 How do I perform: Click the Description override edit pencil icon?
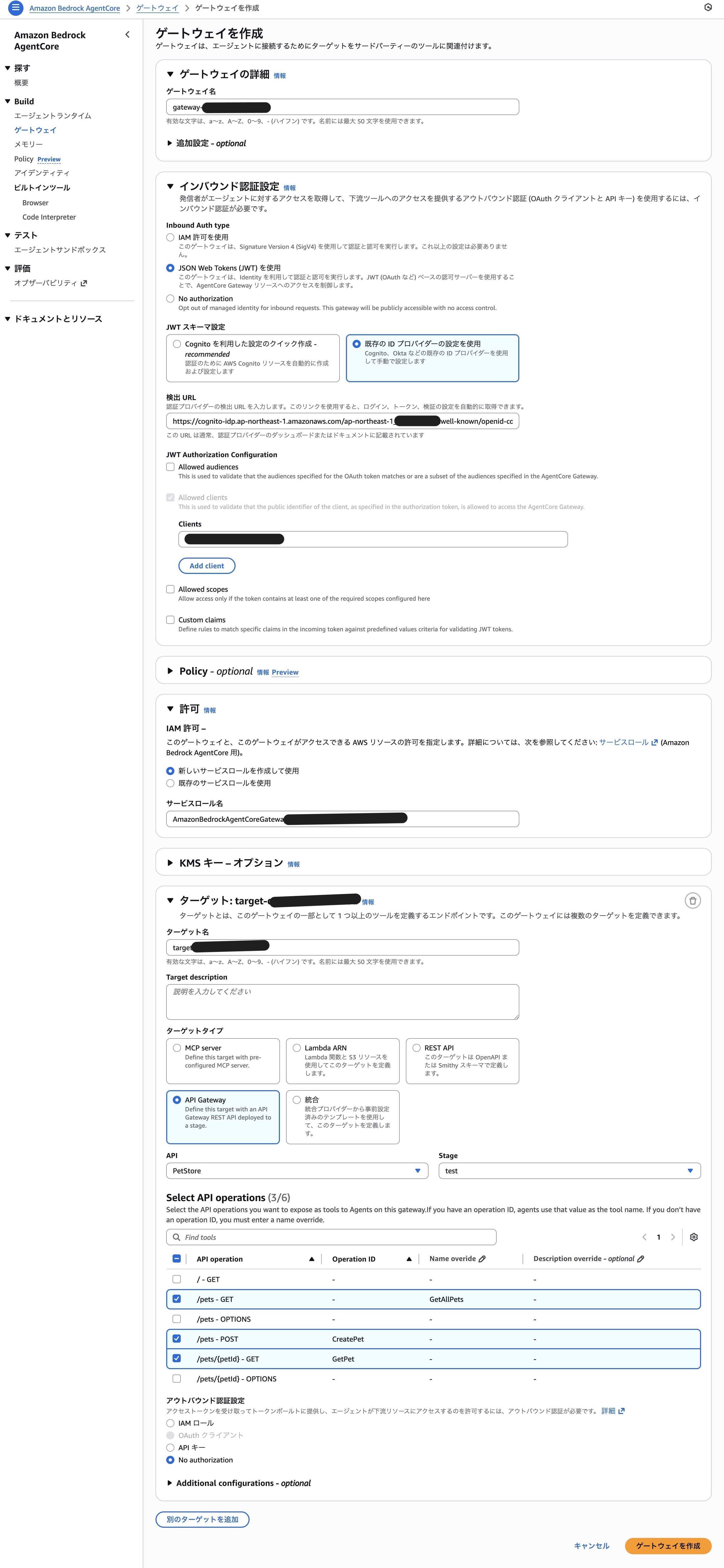pyautogui.click(x=641, y=1259)
